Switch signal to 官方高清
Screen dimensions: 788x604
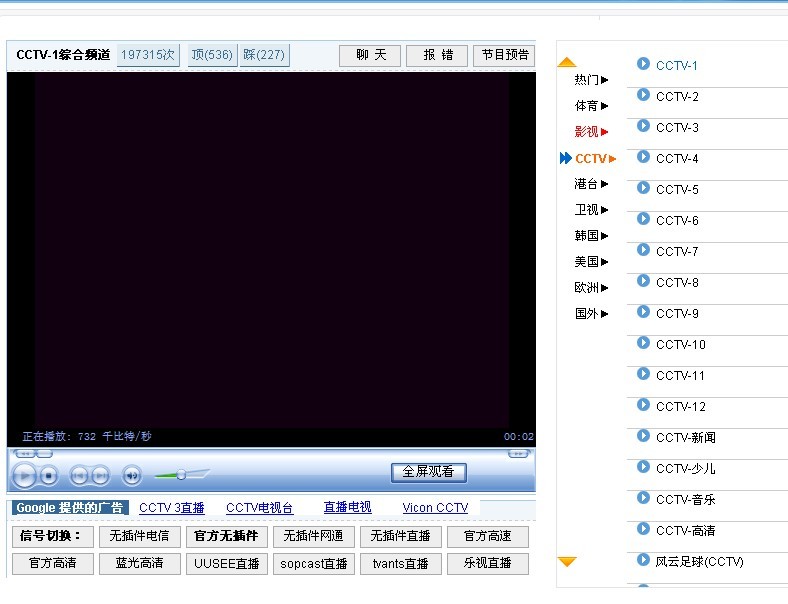53,563
